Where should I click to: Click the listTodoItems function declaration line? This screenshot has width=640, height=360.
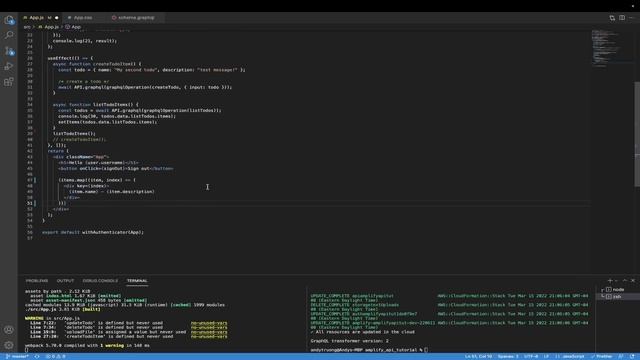coord(96,104)
